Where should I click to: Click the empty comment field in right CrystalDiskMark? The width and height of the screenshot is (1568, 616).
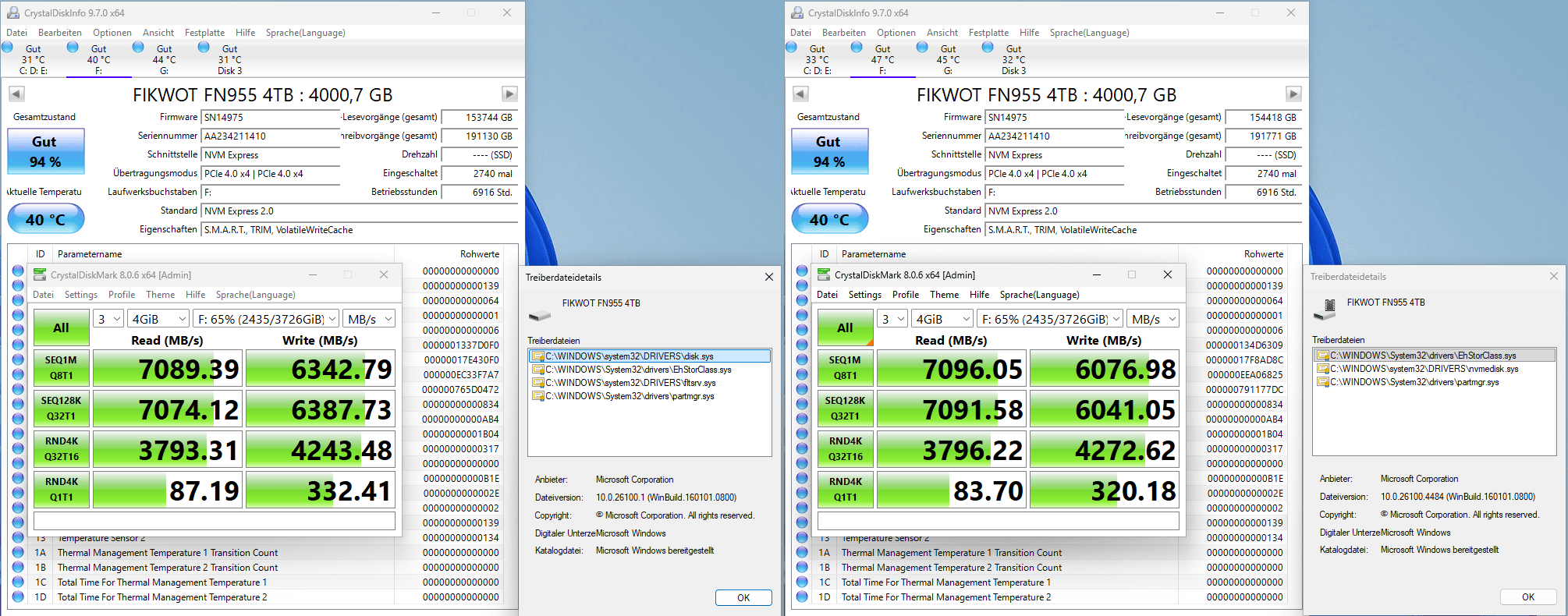coord(999,521)
